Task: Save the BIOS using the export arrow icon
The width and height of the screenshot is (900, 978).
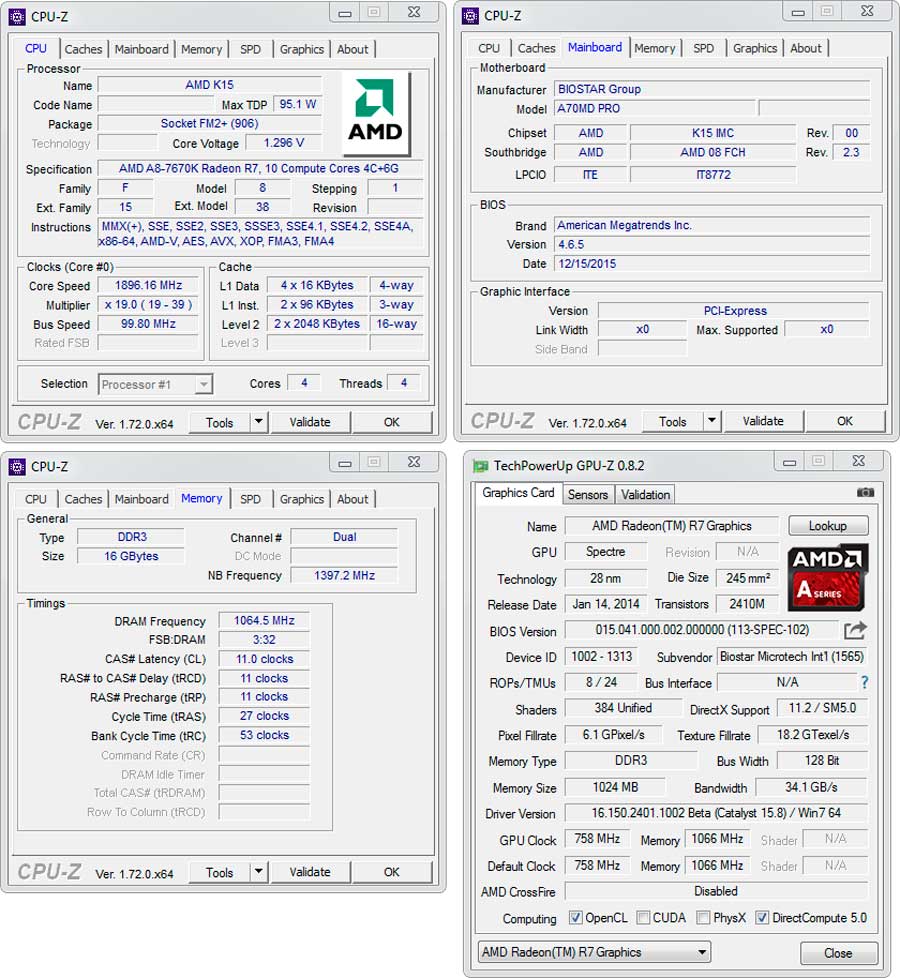Action: (x=855, y=630)
